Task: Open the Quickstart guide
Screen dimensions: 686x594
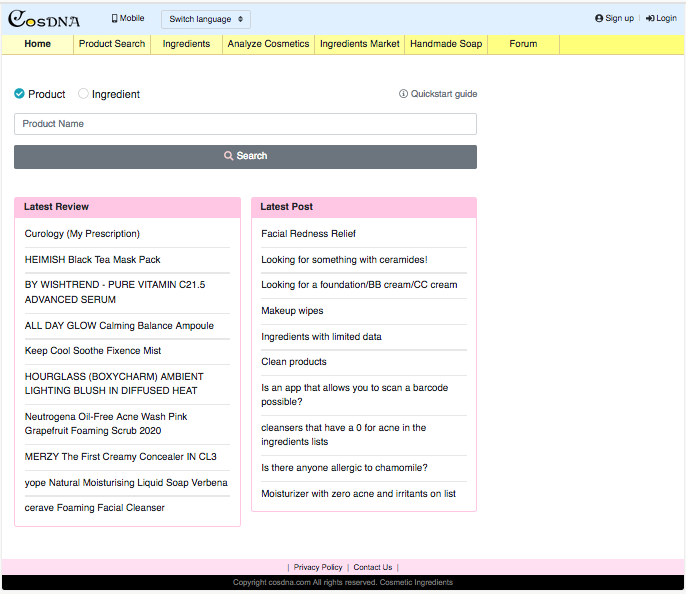Action: point(438,94)
